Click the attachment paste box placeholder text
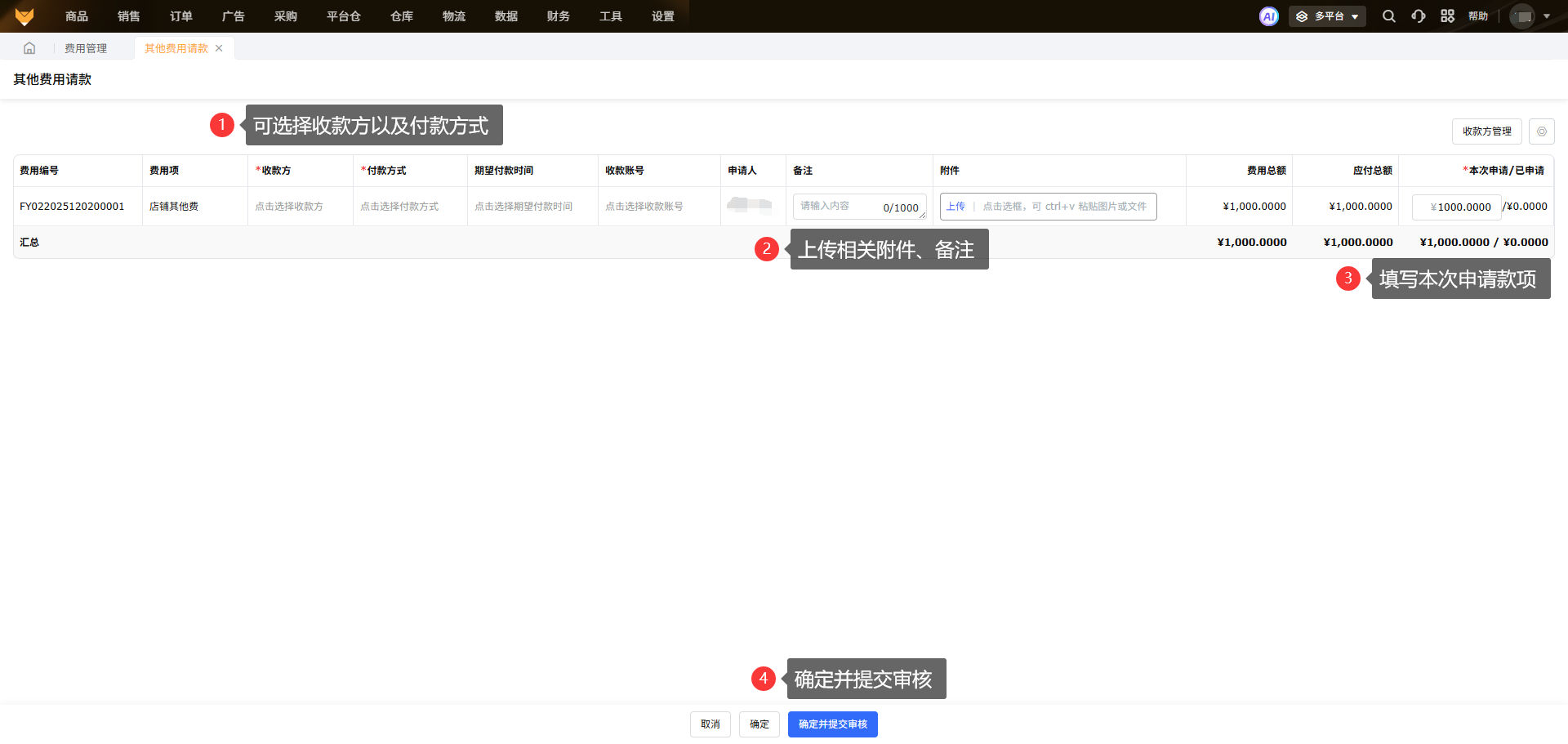 (1064, 207)
